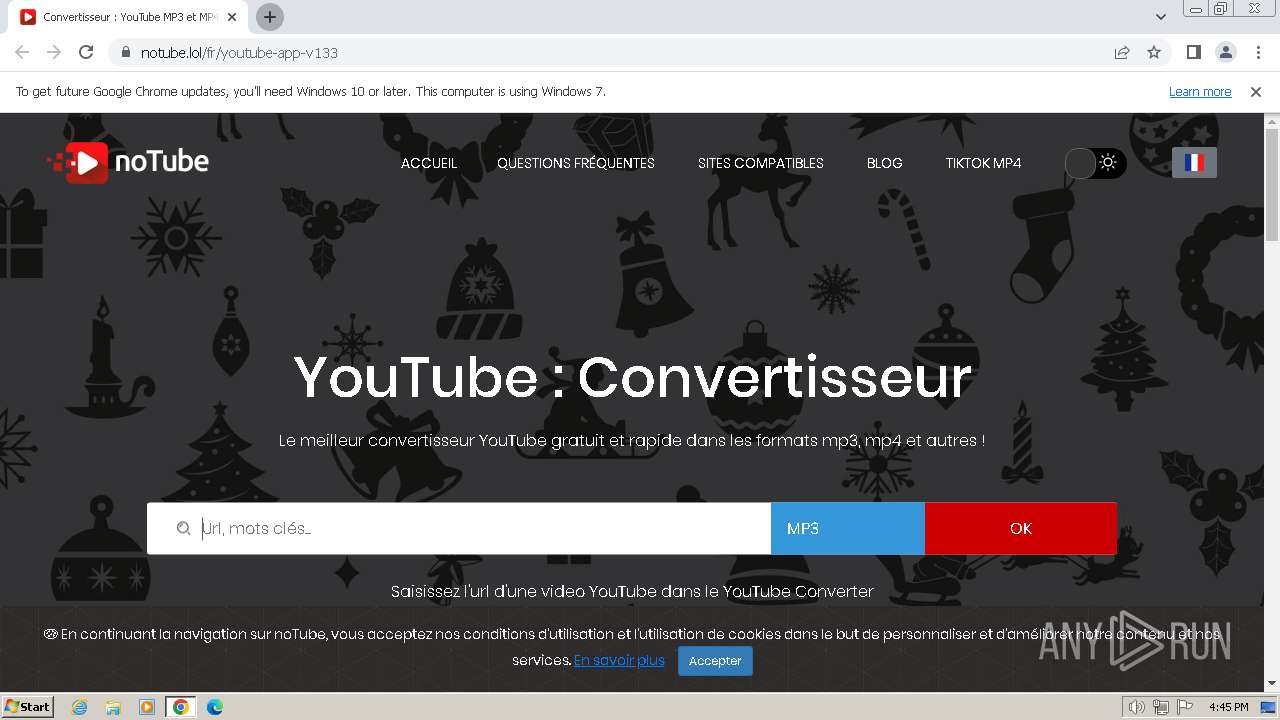1280x720 pixels.
Task: Open the Chrome three-dot menu
Action: click(1258, 52)
